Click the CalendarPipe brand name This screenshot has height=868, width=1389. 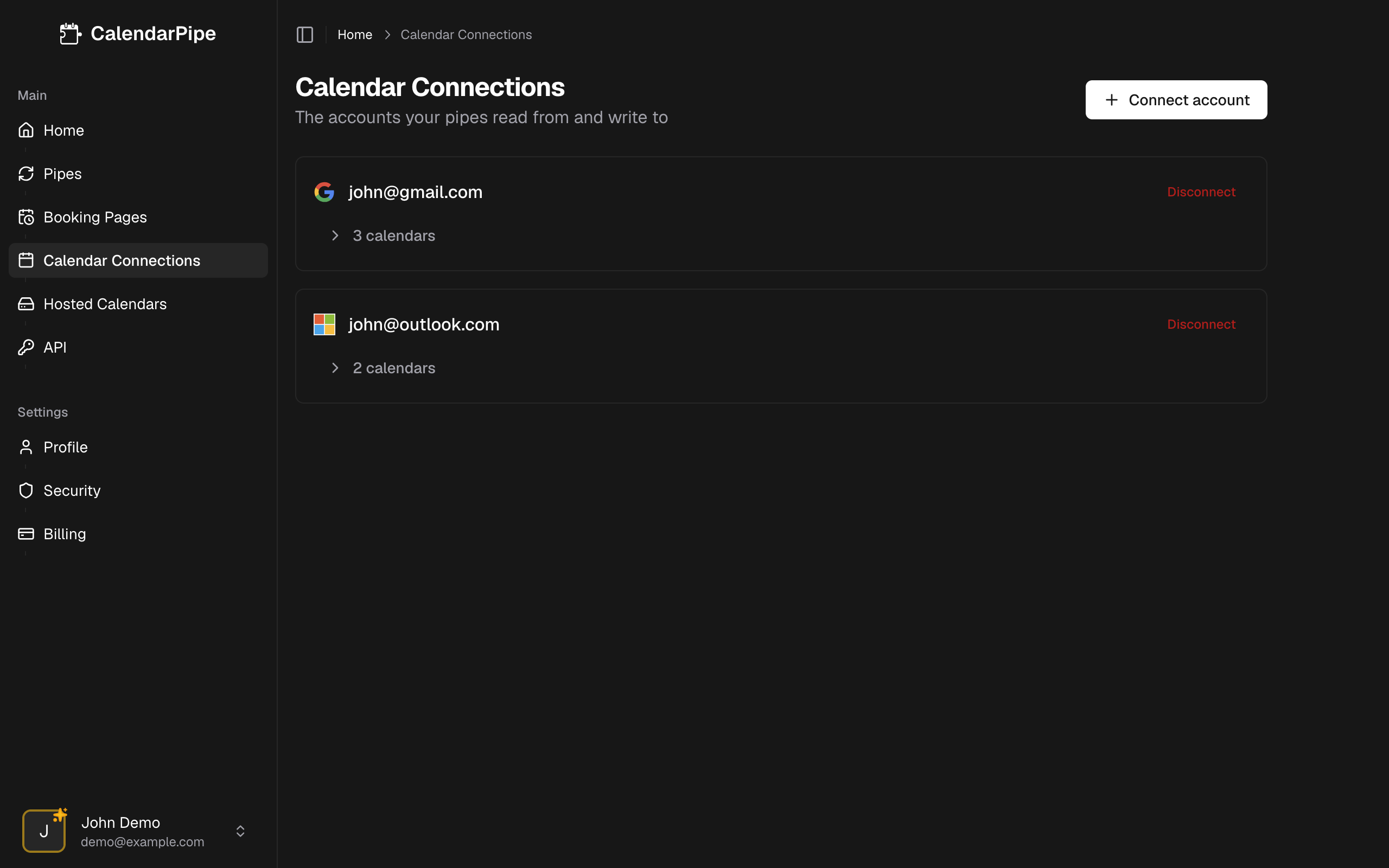coord(153,33)
